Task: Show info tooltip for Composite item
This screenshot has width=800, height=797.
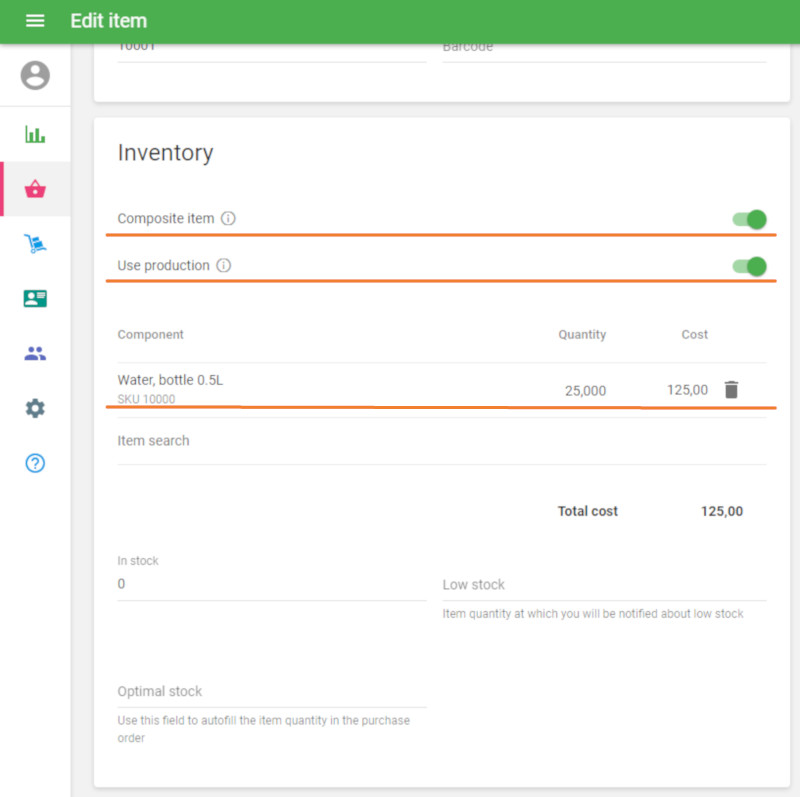Action: (x=228, y=219)
